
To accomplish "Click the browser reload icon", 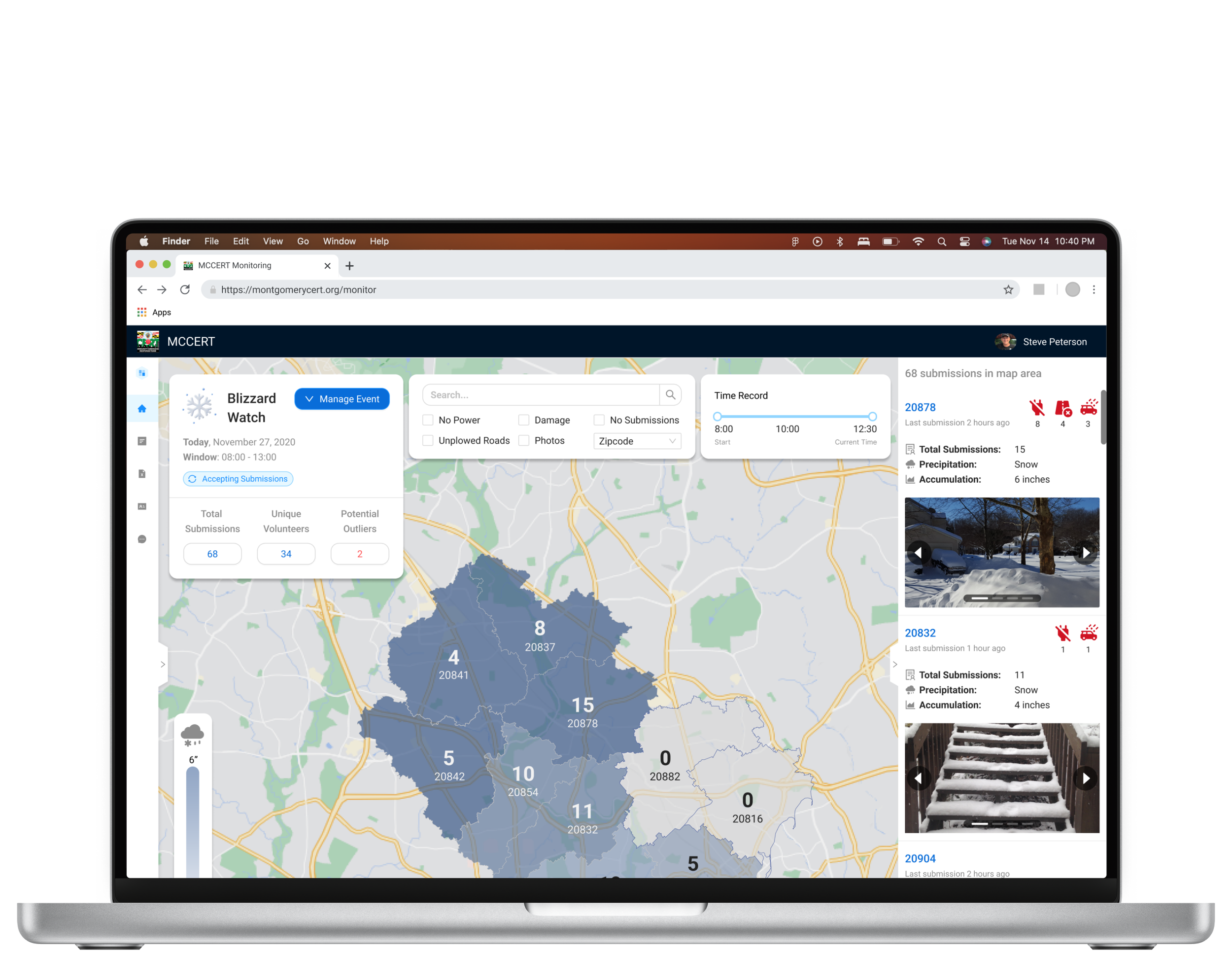I will [x=185, y=289].
